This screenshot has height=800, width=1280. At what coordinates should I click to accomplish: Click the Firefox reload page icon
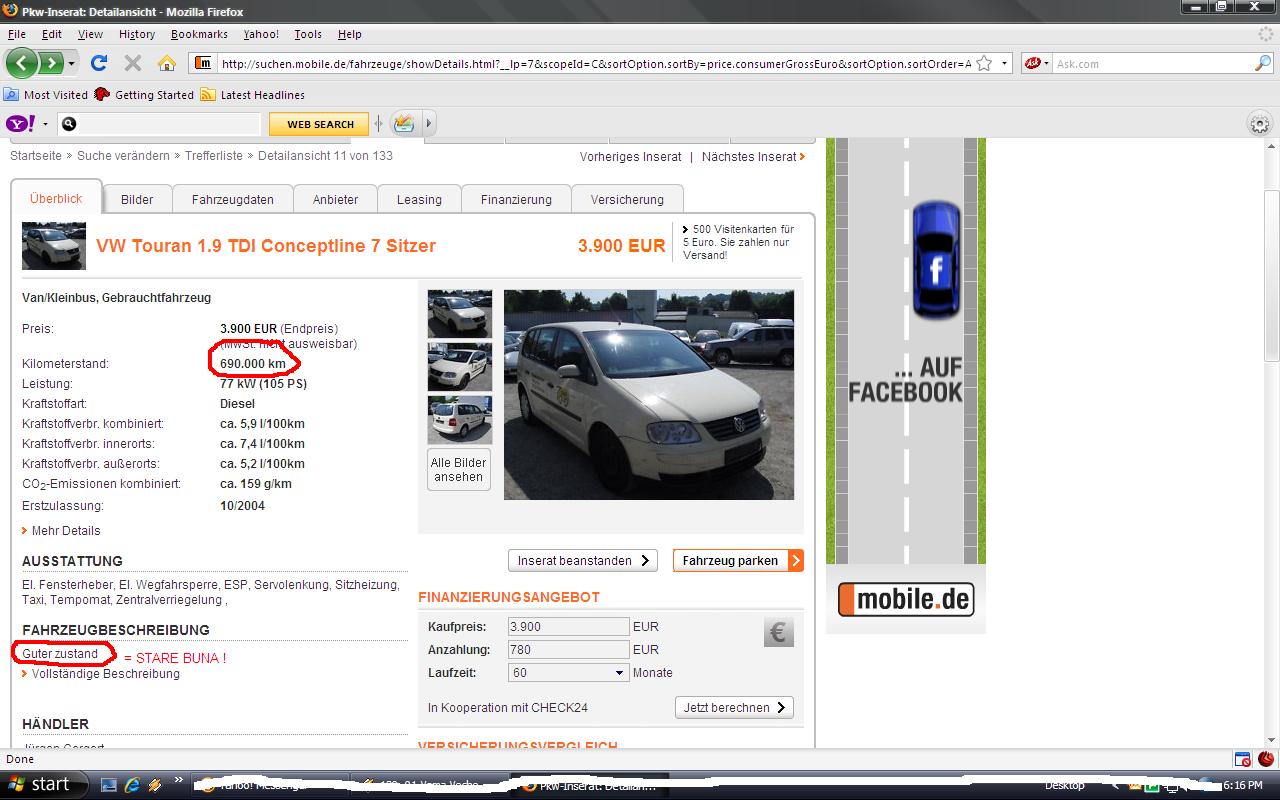98,63
